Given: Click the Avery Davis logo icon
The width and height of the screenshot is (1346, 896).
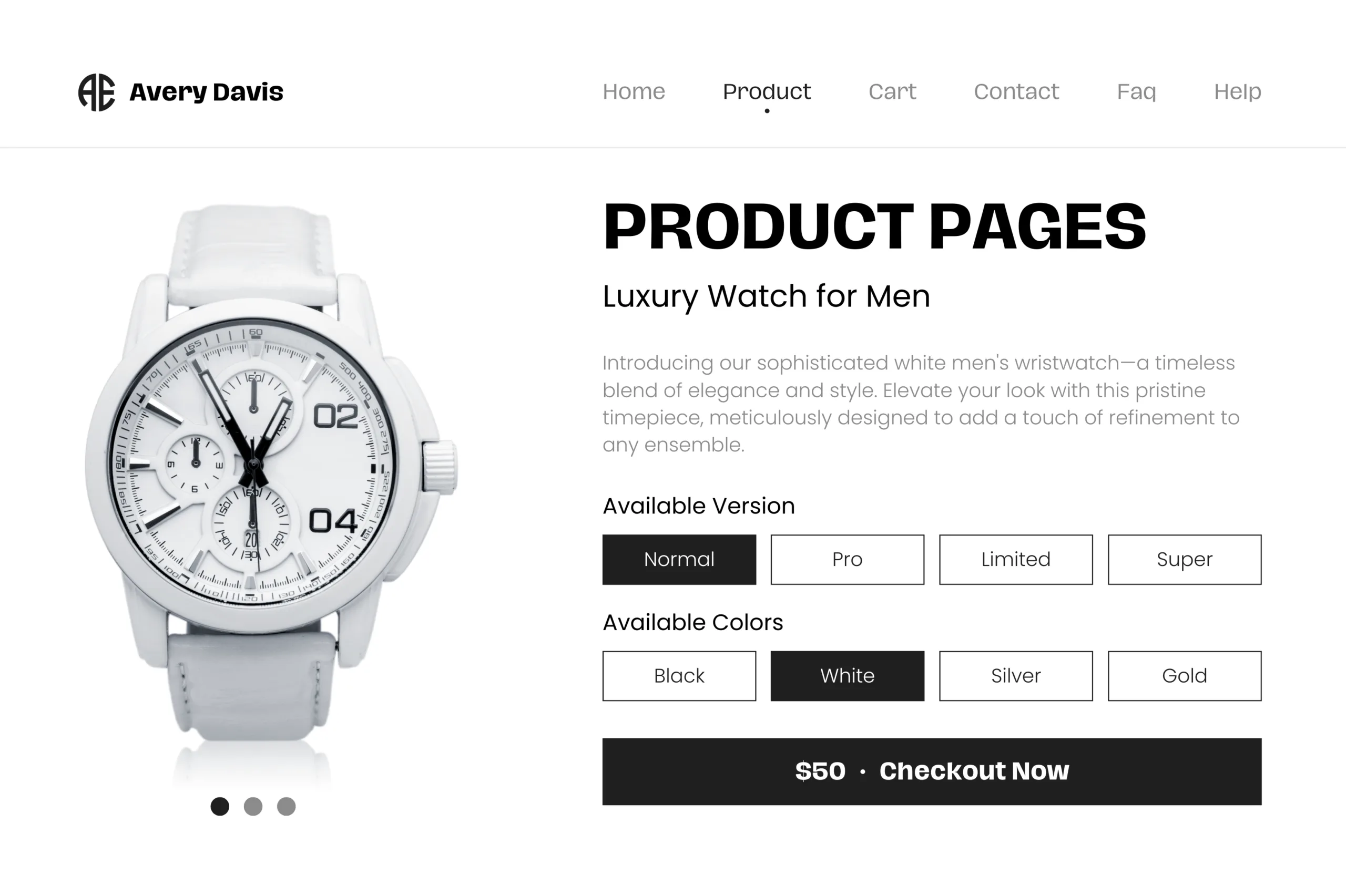Looking at the screenshot, I should 97,92.
